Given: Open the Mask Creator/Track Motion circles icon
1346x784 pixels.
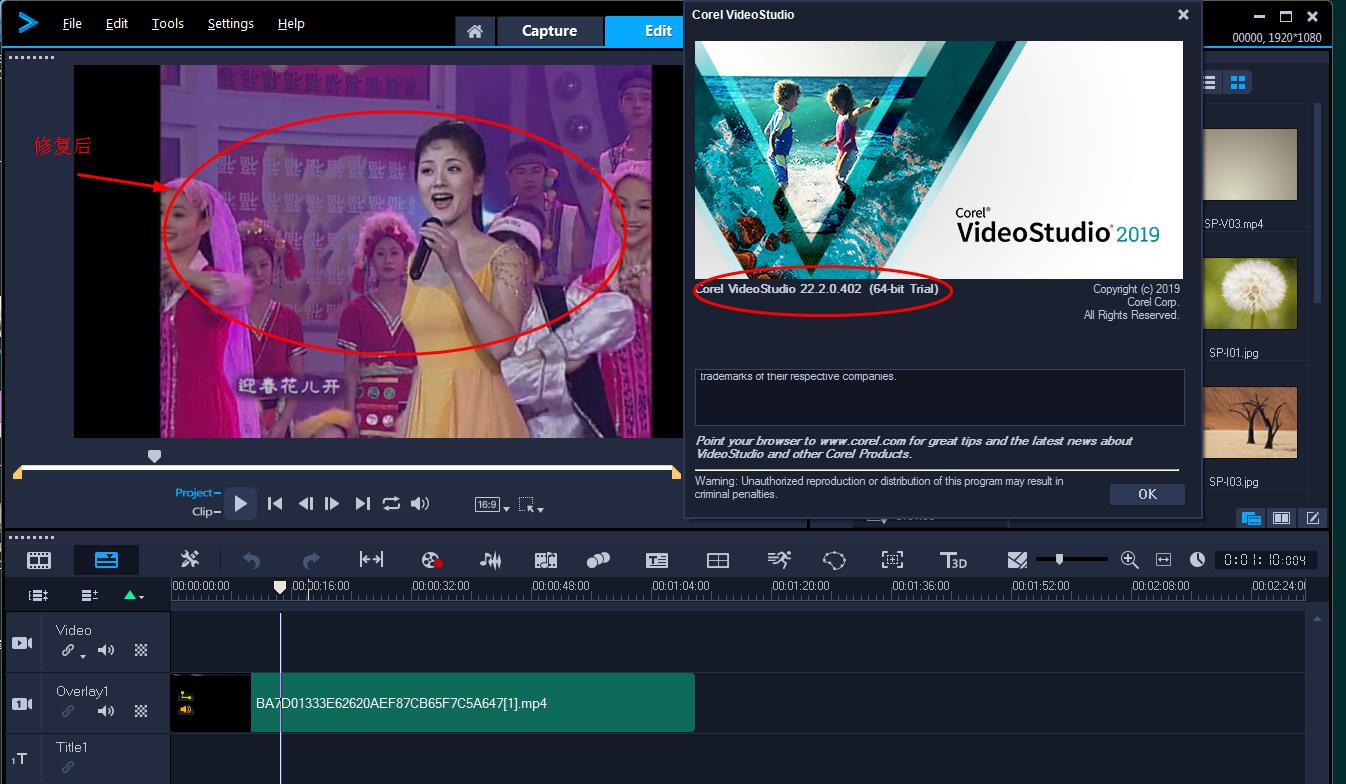Looking at the screenshot, I should point(598,560).
